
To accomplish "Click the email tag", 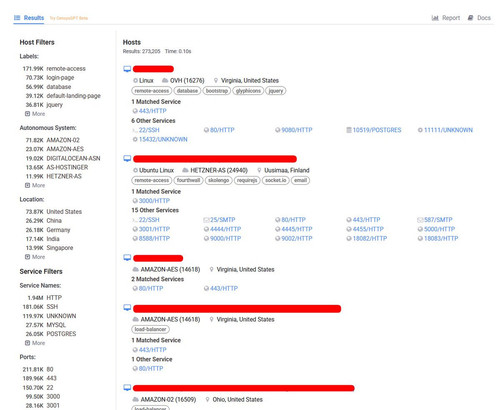I will (x=300, y=180).
